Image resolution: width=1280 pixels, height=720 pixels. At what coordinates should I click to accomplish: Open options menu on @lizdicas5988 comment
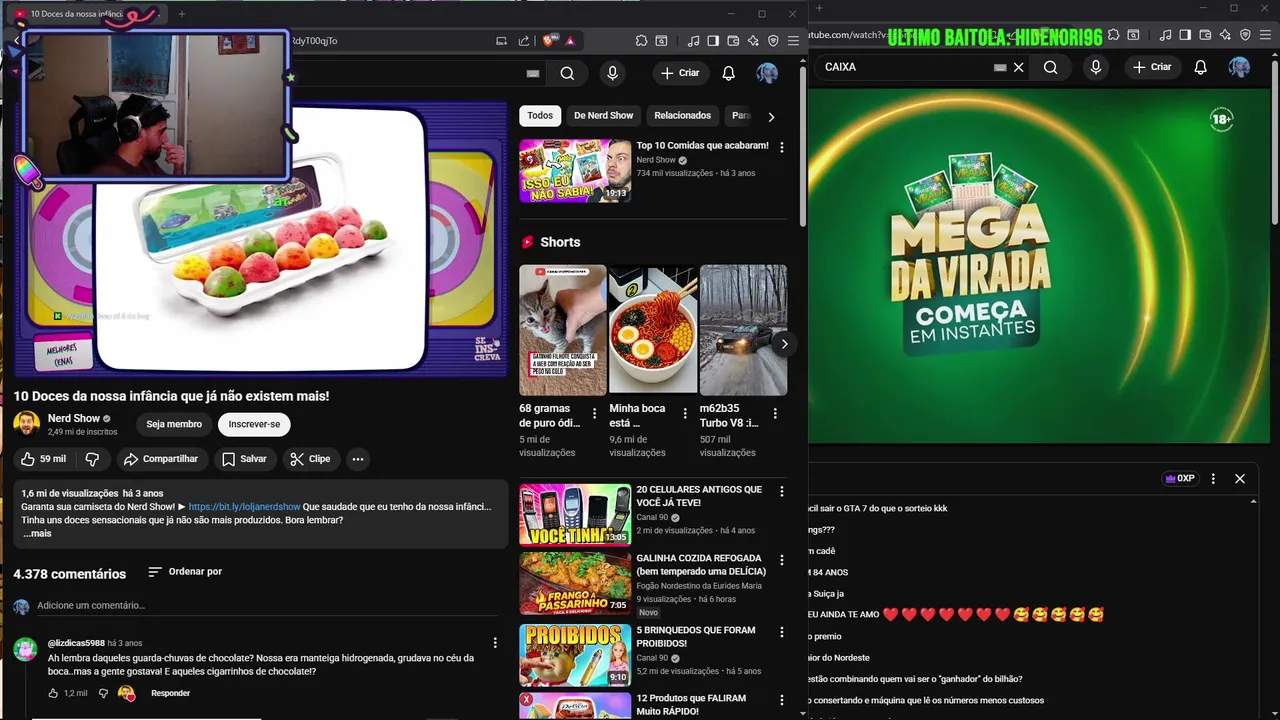click(x=495, y=643)
